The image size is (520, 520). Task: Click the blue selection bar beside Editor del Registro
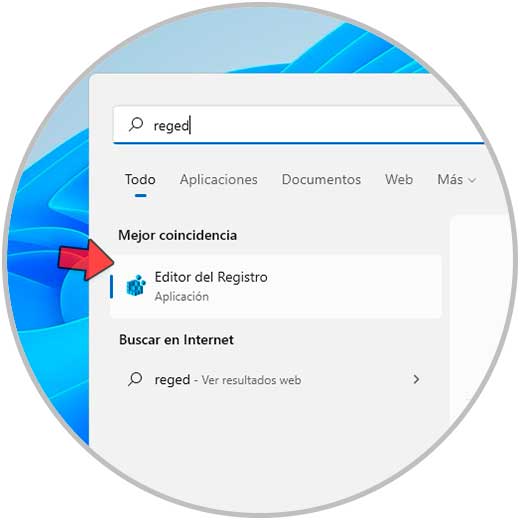pyautogui.click(x=111, y=286)
